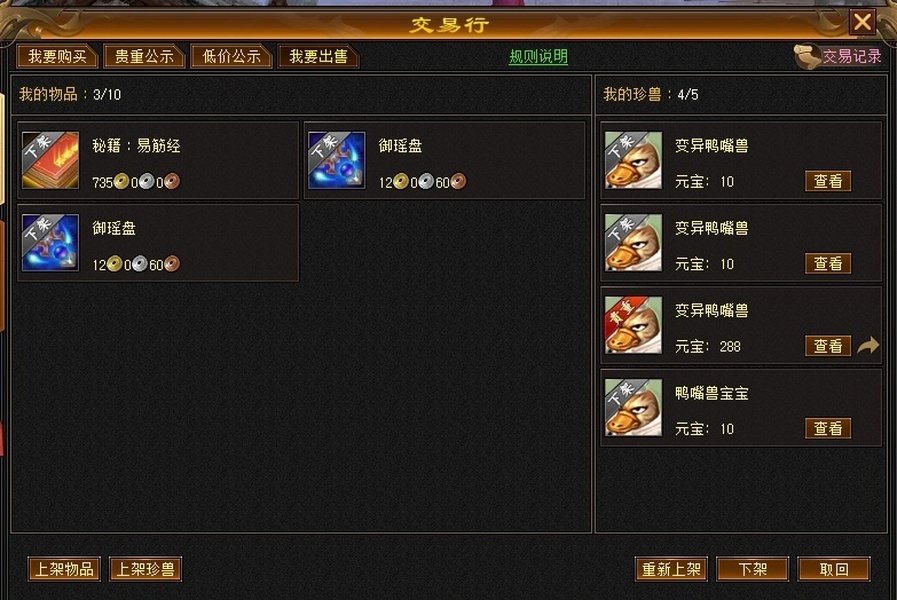Select the 御瑶盘 icon in the second row
The height and width of the screenshot is (600, 897).
(x=50, y=243)
